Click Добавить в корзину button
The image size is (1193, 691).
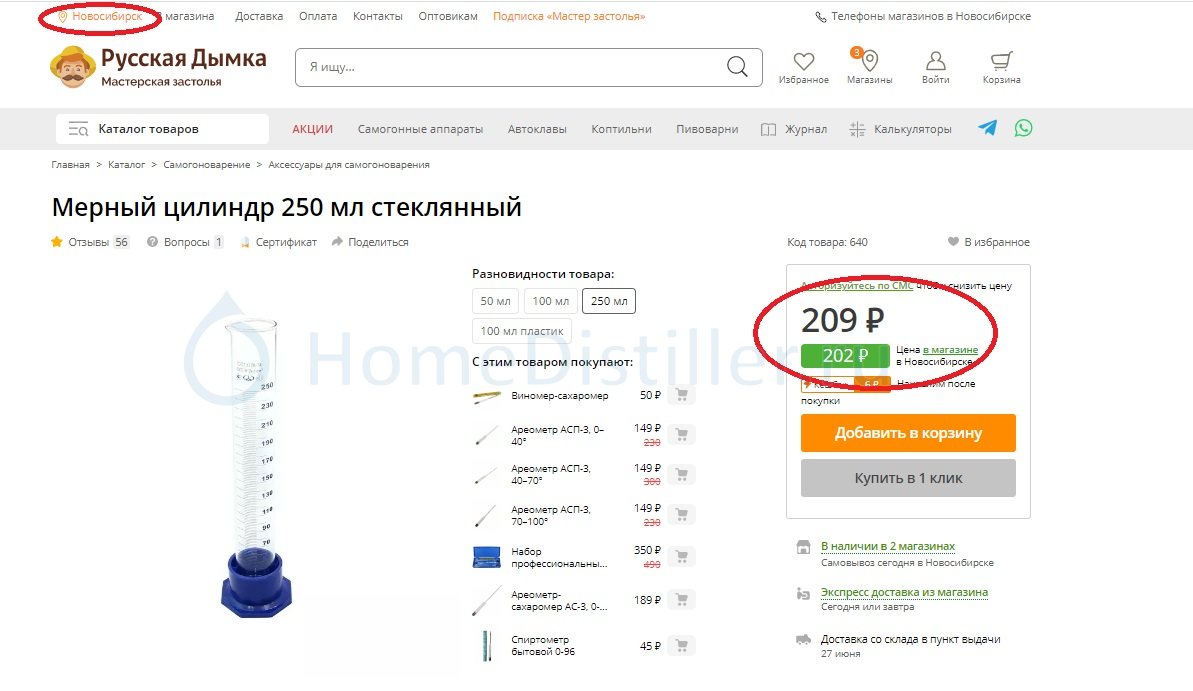point(908,433)
